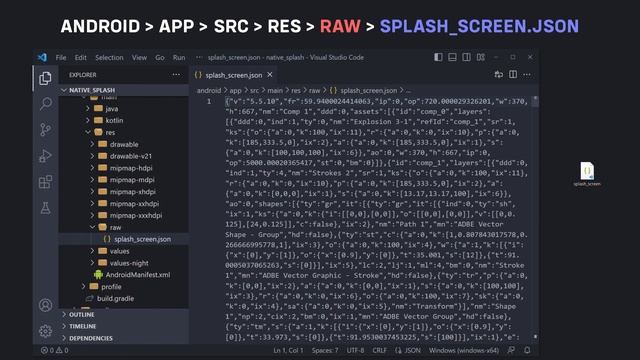The image size is (640, 360).
Task: Open the overflow menu ellipsis in menu bar
Action: (x=199, y=58)
